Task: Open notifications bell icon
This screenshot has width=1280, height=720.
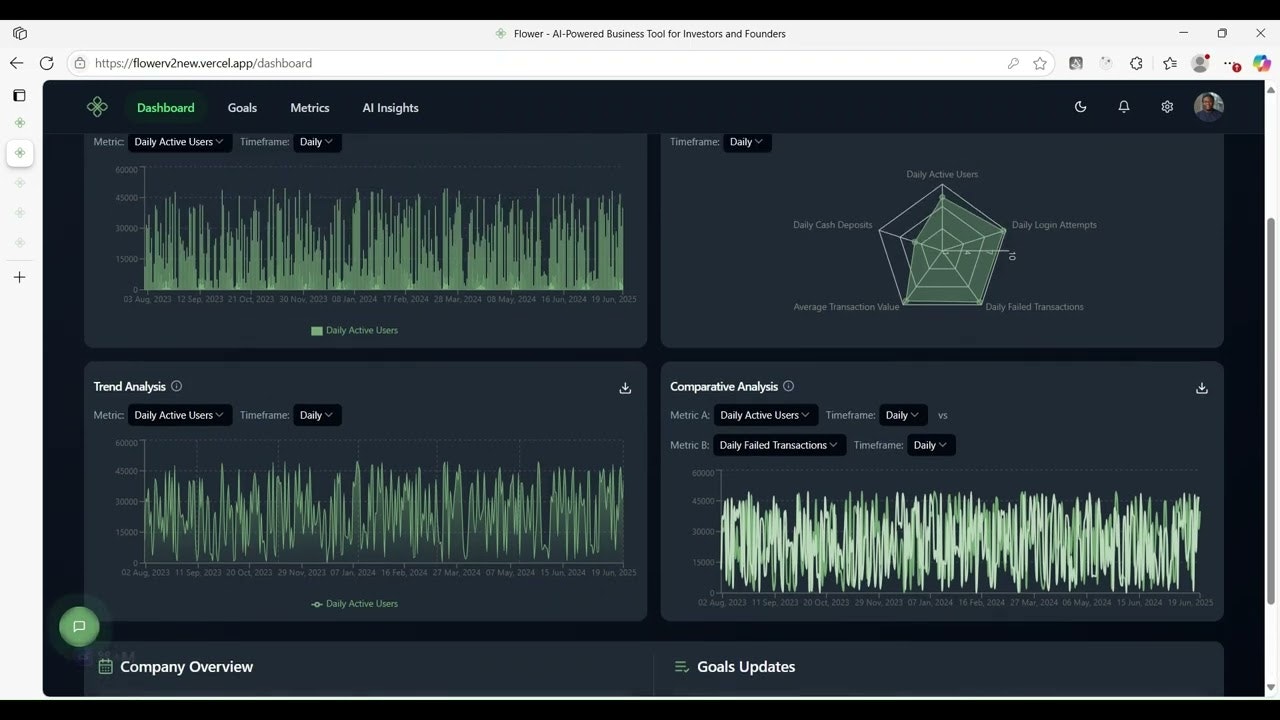Action: pos(1123,107)
